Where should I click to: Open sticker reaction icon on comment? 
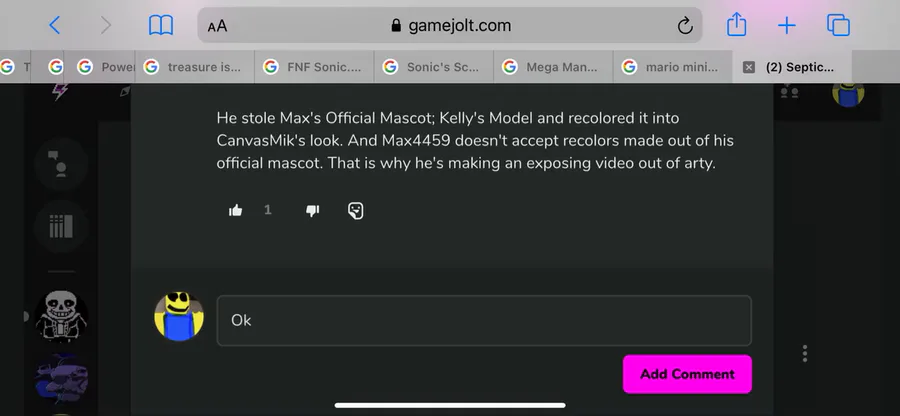coord(356,211)
